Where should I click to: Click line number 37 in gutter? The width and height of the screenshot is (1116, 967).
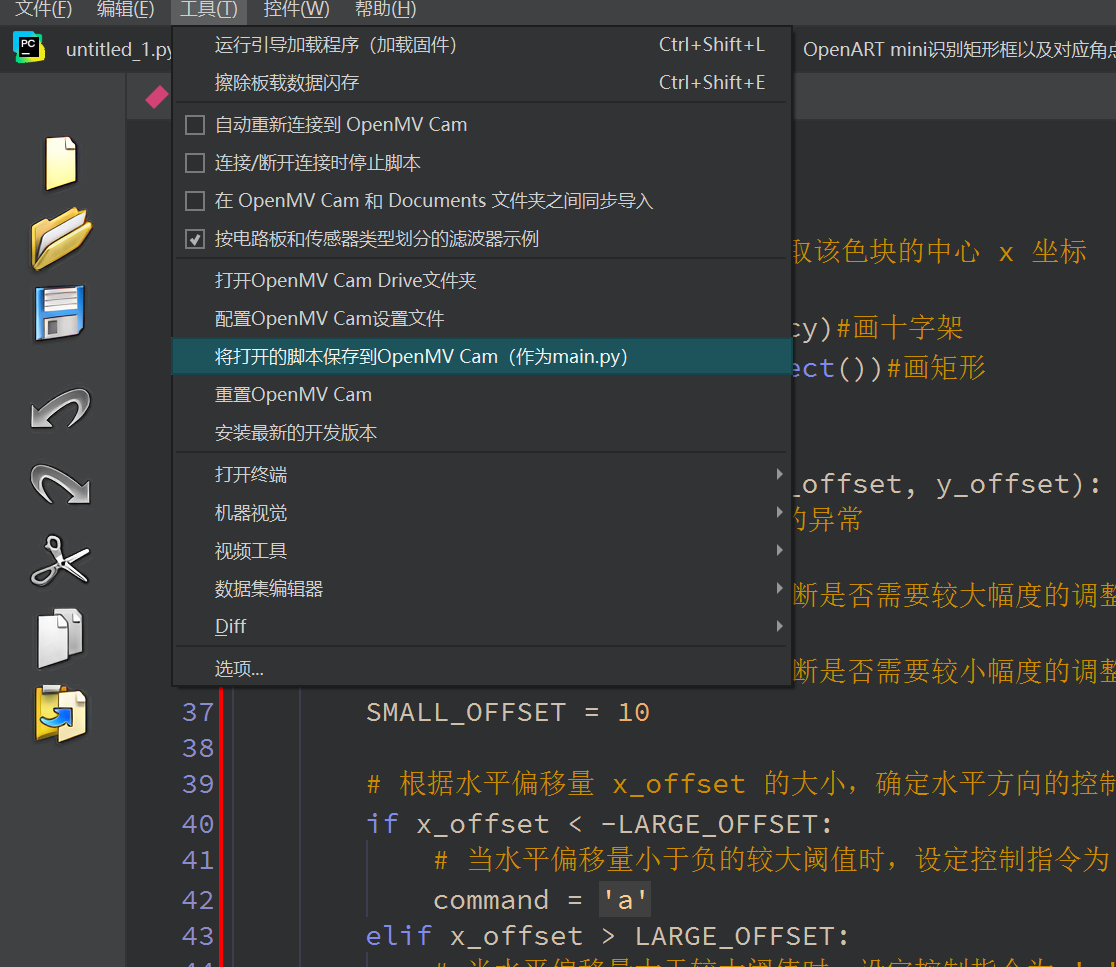tap(197, 712)
